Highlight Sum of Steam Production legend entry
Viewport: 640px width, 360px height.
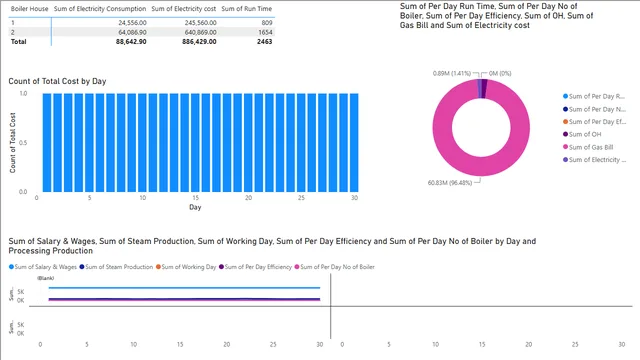116,267
